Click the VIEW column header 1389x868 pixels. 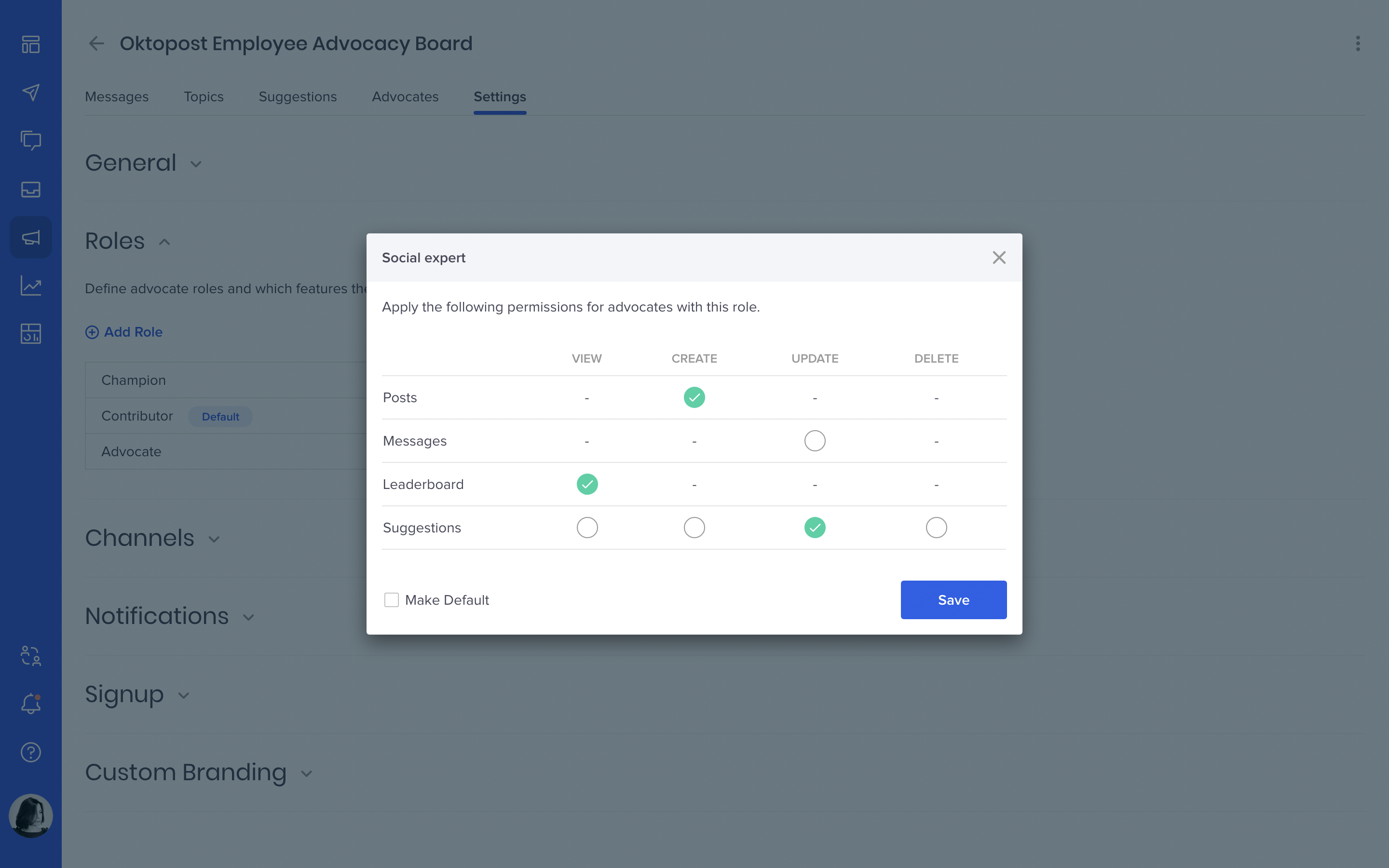point(586,358)
